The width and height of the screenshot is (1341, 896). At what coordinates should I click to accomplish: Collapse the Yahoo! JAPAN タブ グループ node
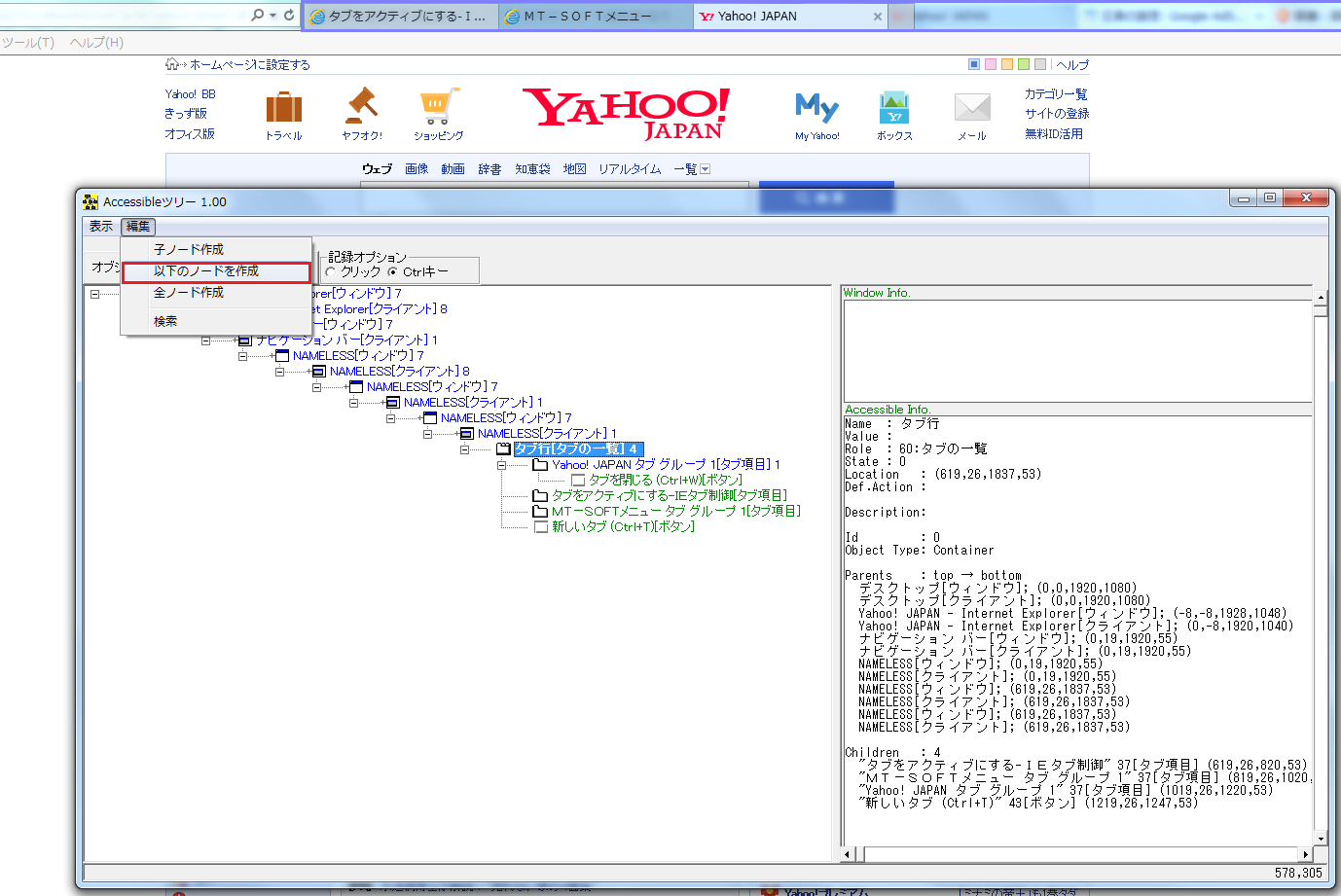pyautogui.click(x=502, y=465)
